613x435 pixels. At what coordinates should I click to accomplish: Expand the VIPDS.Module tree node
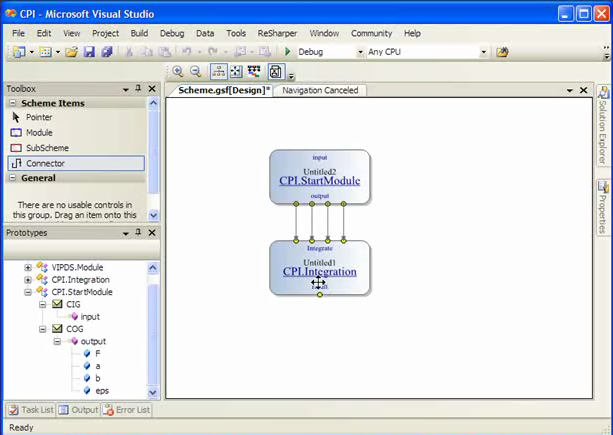tap(28, 267)
